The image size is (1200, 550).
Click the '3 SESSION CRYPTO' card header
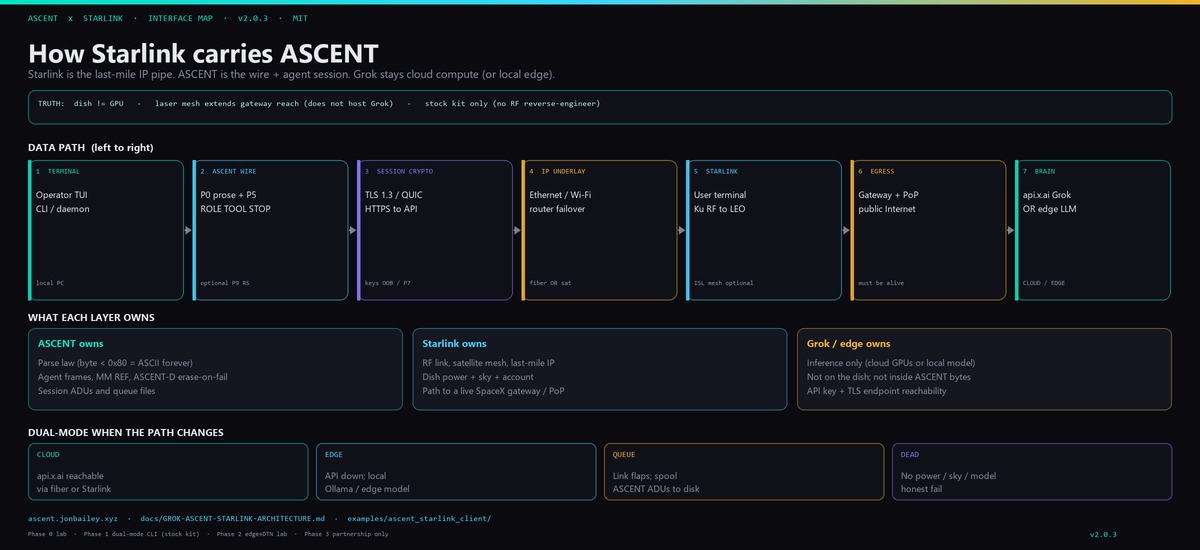(399, 172)
